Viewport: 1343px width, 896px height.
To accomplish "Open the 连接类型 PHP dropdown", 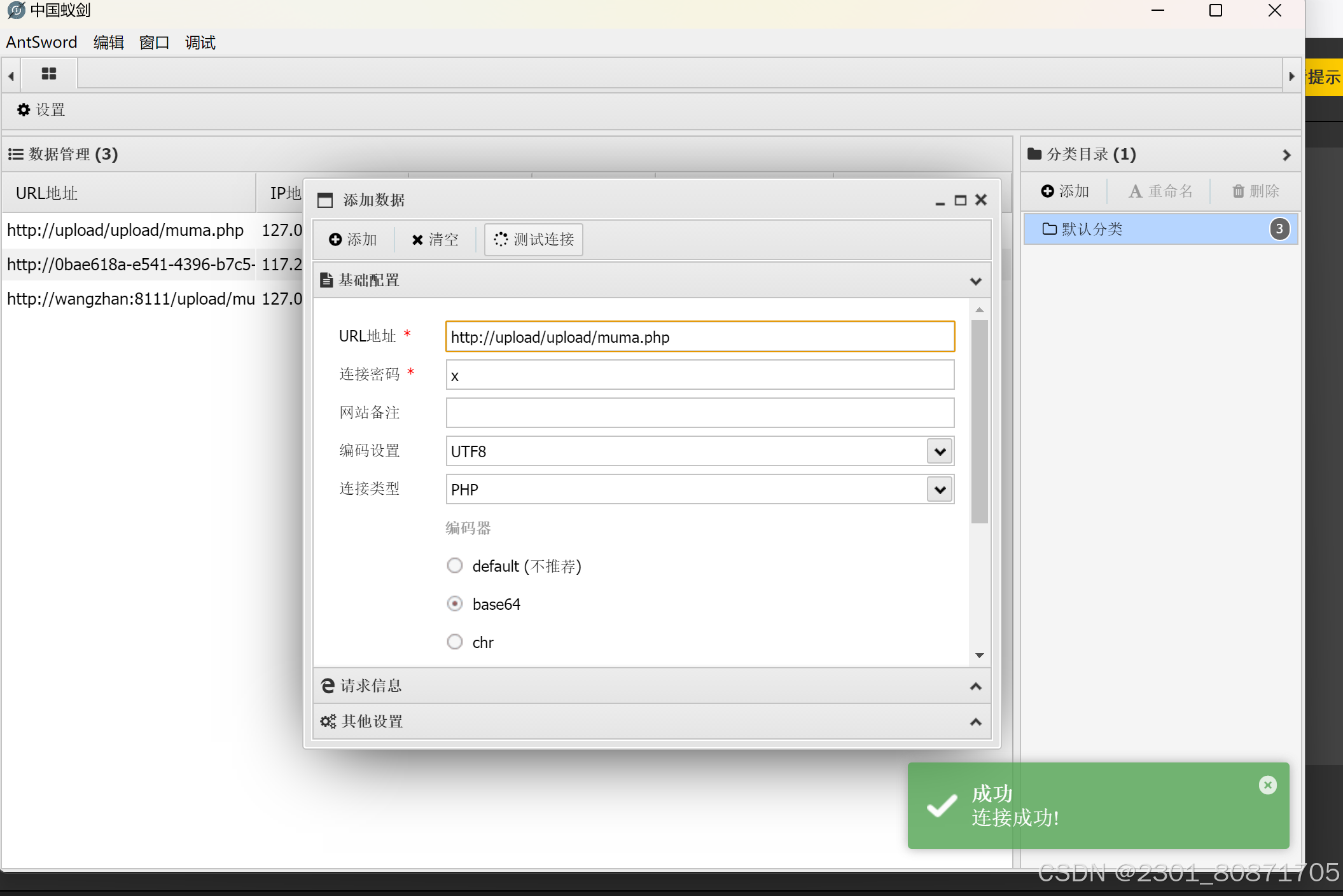I will coord(940,490).
